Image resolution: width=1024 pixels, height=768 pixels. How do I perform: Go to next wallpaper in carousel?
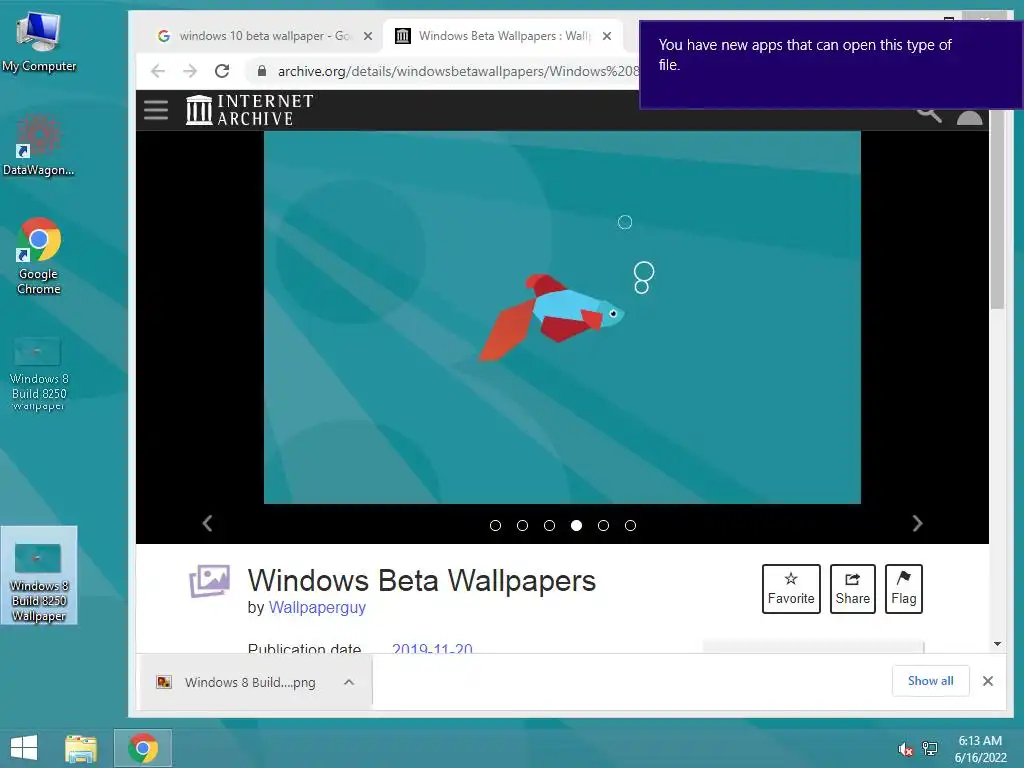[x=917, y=523]
